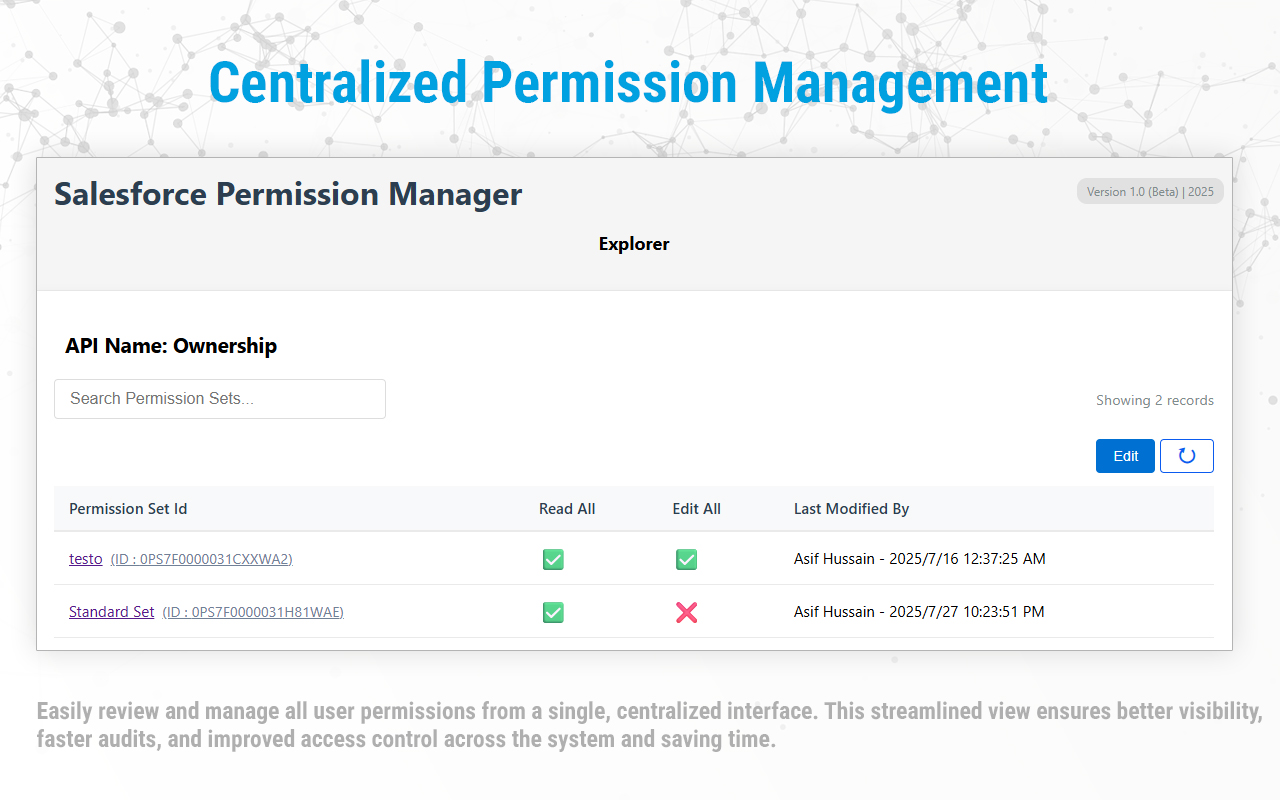Click the ID 0PS7F0000031CXXWA2 link
Screen dimensions: 1280x800
(x=201, y=559)
